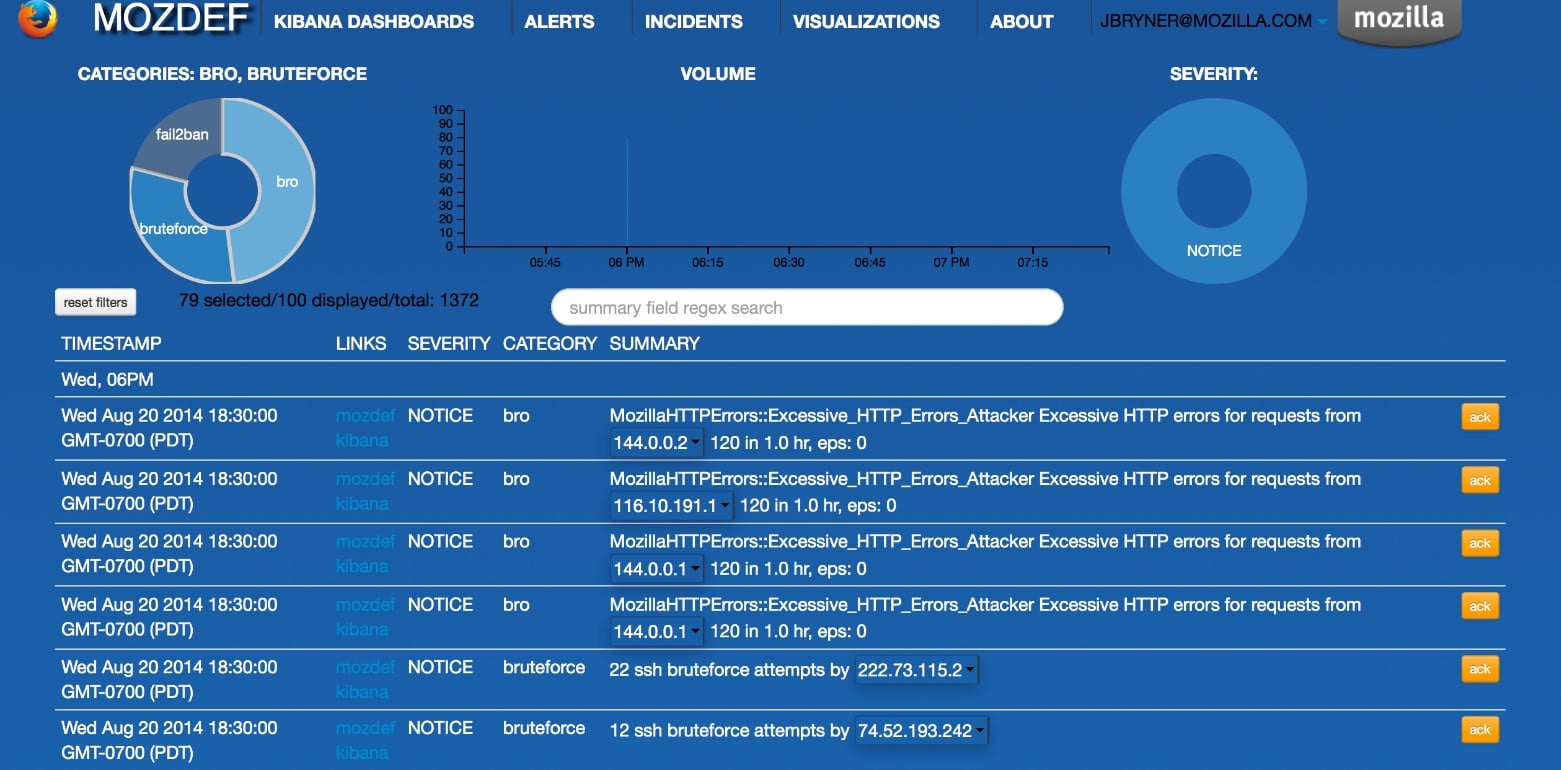
Task: Acknowledge the 74.52.193.242 bruteforce alert
Action: [1480, 730]
